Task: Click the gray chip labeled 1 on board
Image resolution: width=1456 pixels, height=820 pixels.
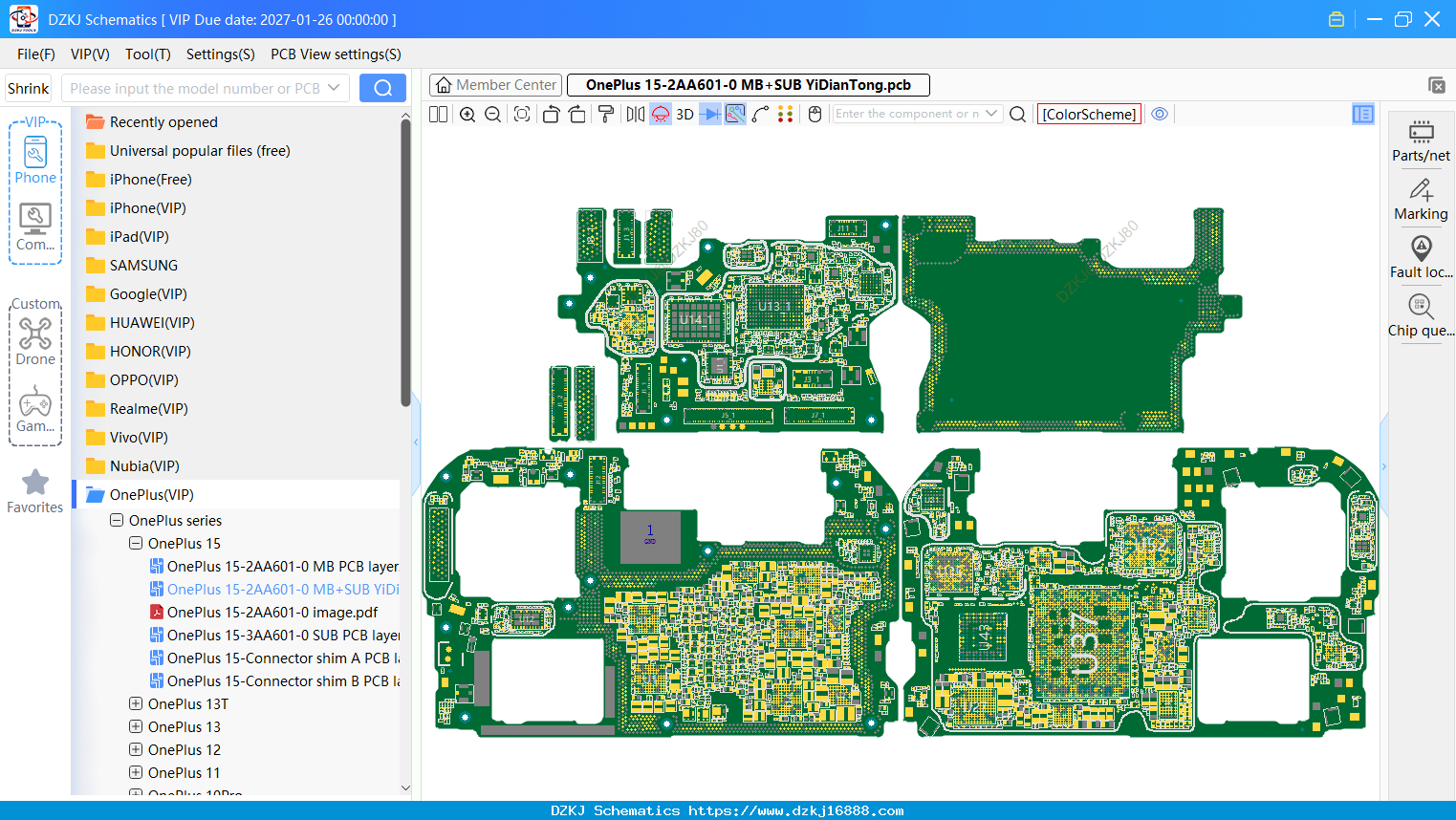Action: [x=650, y=536]
